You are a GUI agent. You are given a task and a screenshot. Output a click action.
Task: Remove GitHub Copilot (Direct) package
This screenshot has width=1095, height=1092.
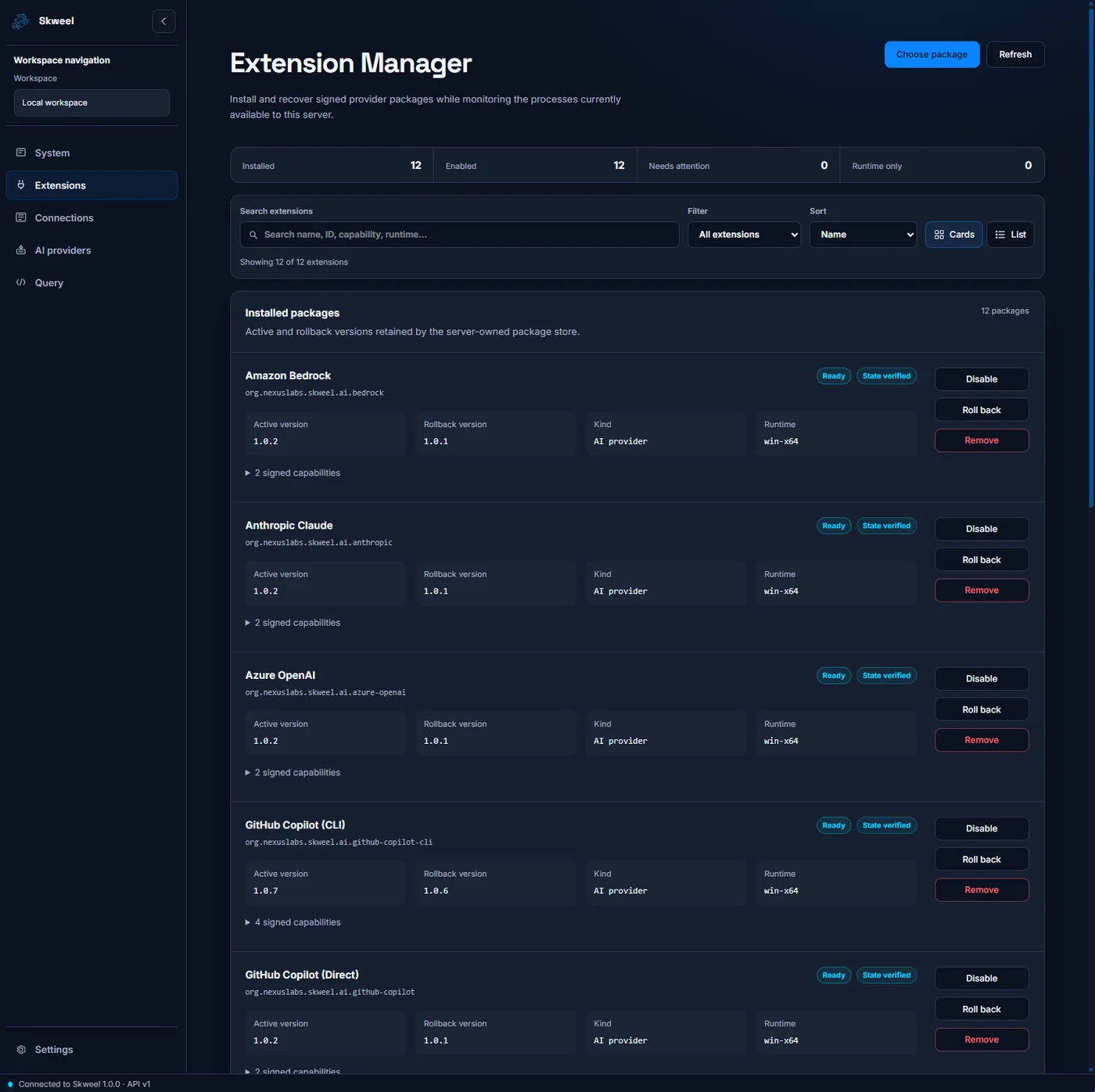tap(982, 1040)
